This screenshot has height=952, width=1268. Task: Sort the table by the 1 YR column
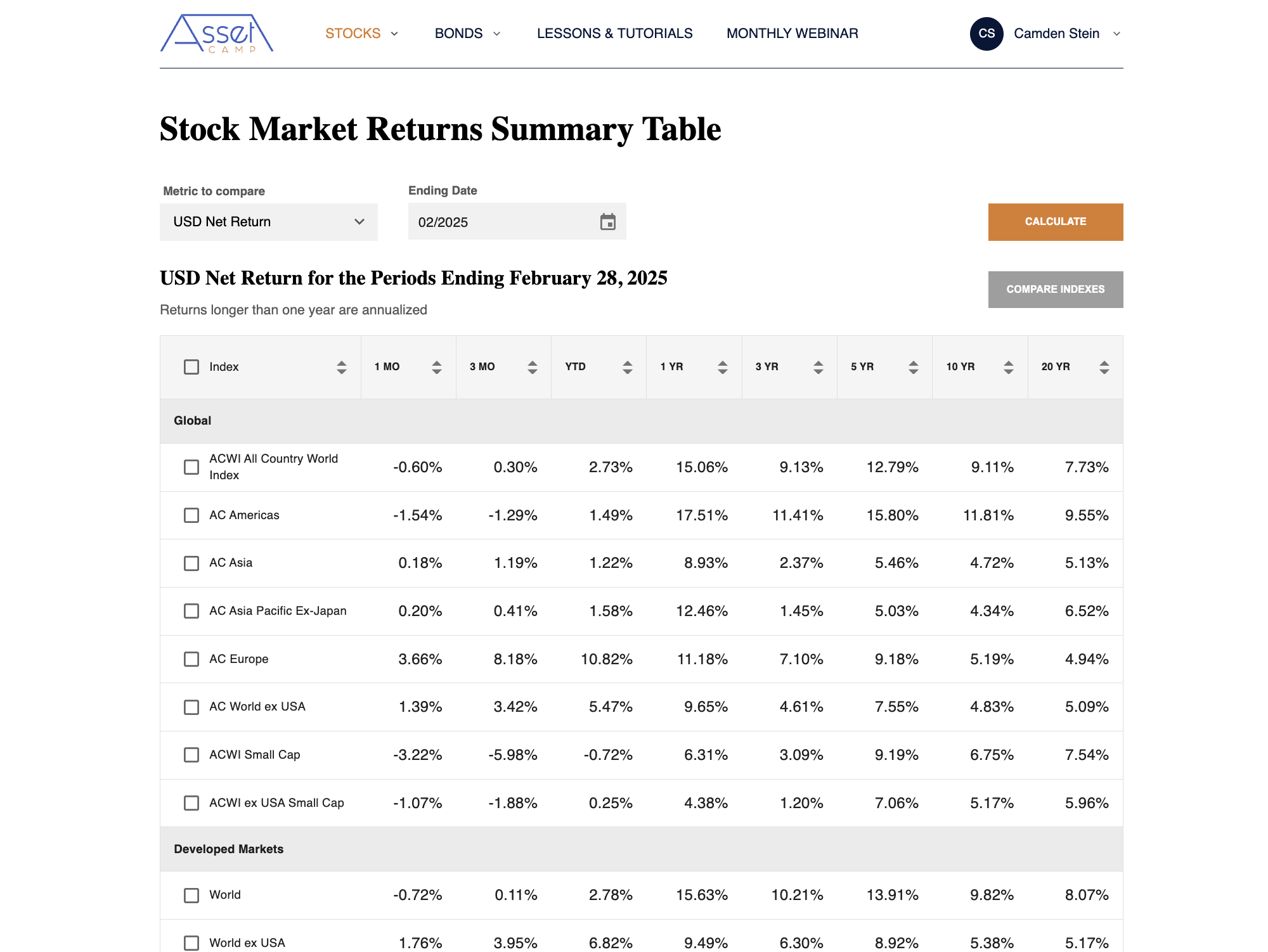click(x=723, y=366)
